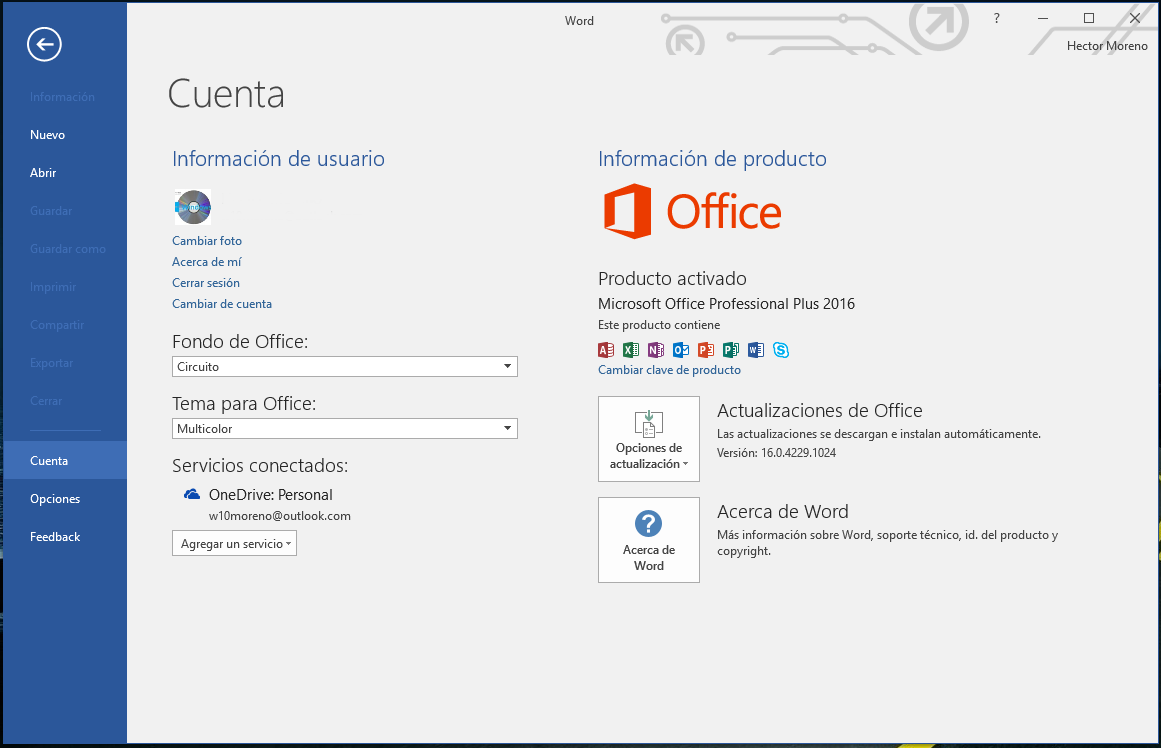Minimize the Word window

pyautogui.click(x=1043, y=19)
